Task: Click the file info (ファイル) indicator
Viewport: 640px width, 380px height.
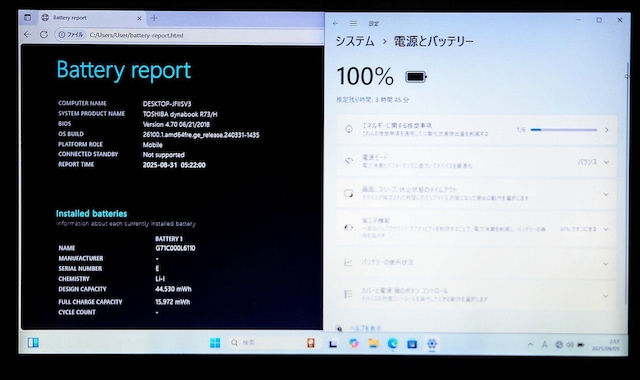Action: (71, 35)
